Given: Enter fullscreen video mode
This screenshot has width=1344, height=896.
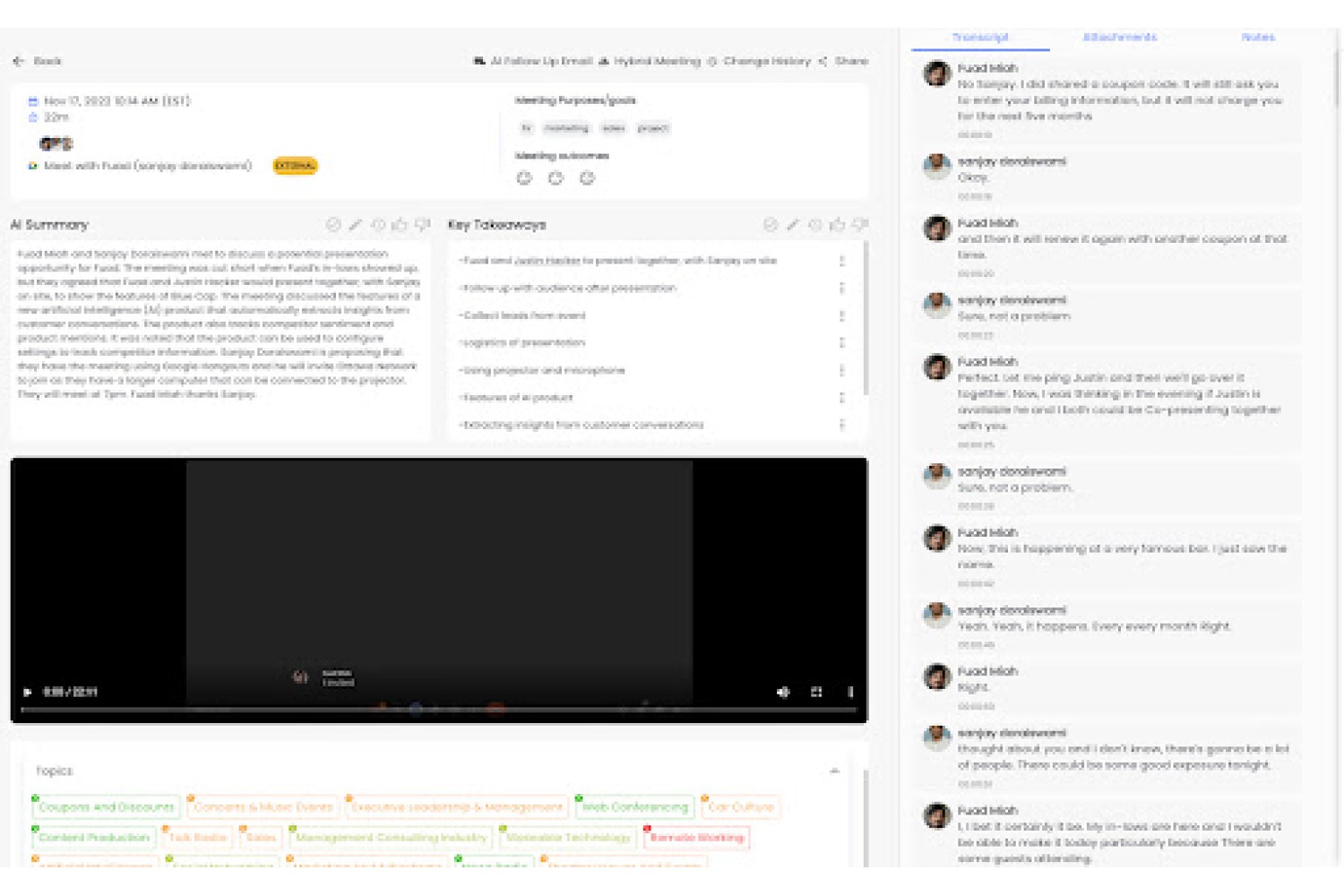Looking at the screenshot, I should coord(816,692).
